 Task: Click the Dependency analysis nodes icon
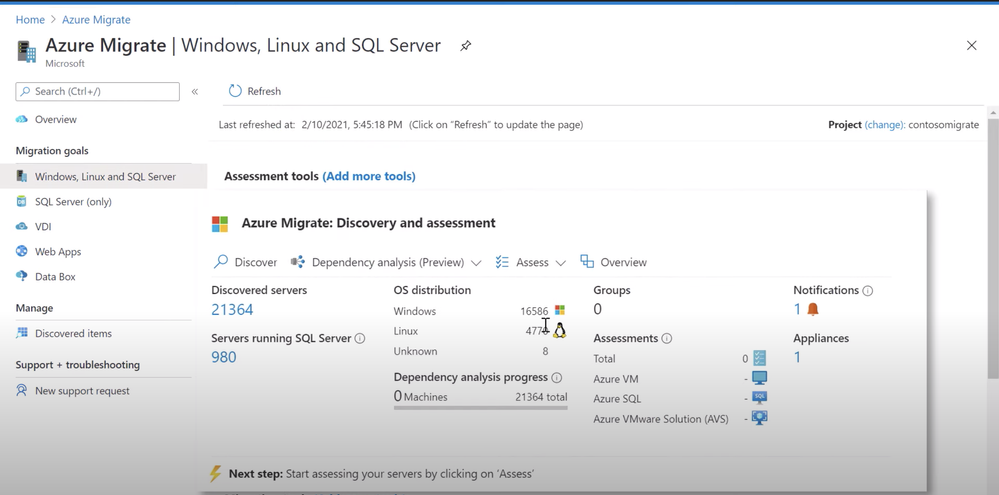pyautogui.click(x=297, y=262)
